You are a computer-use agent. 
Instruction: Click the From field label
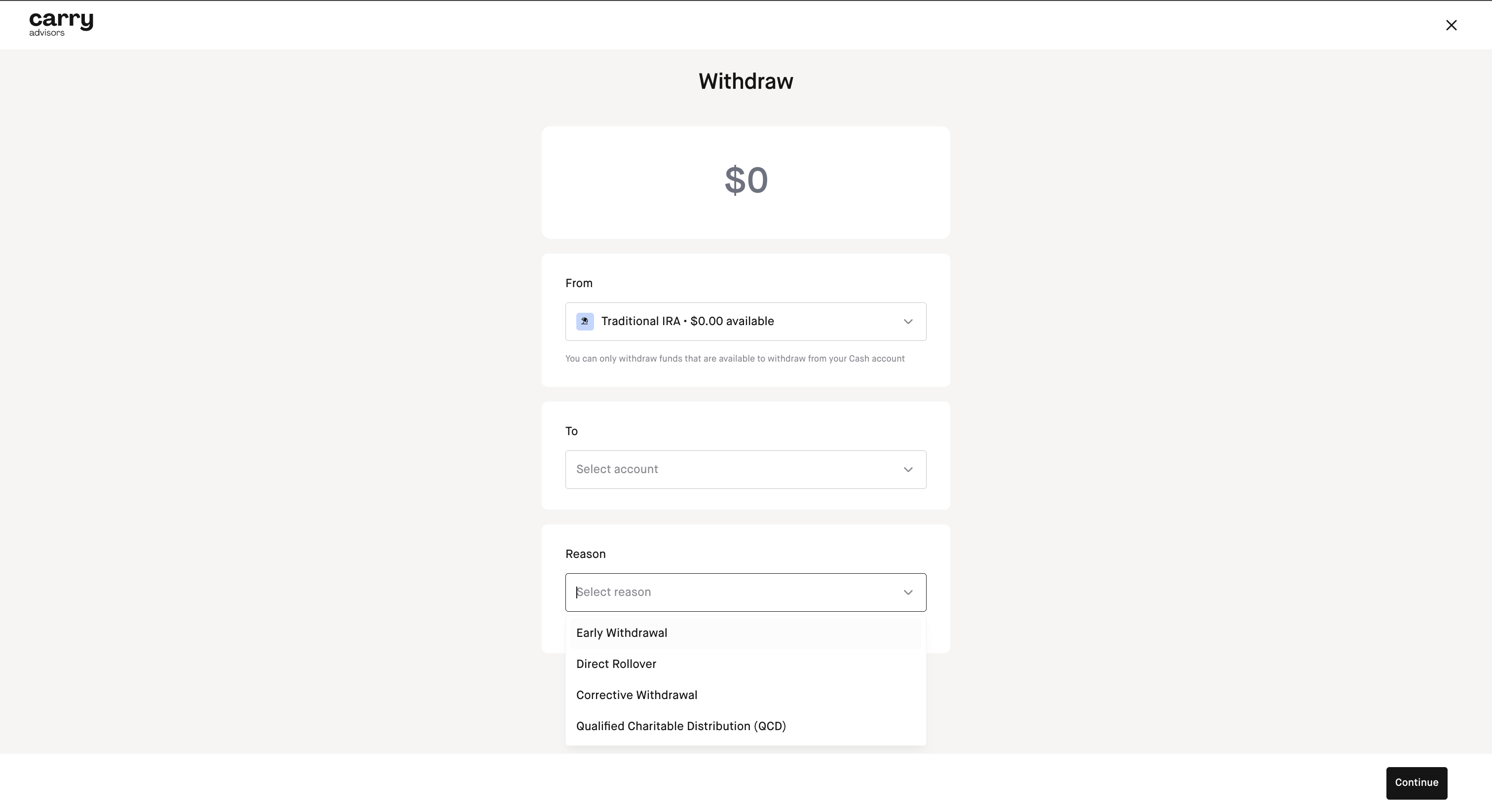click(579, 283)
